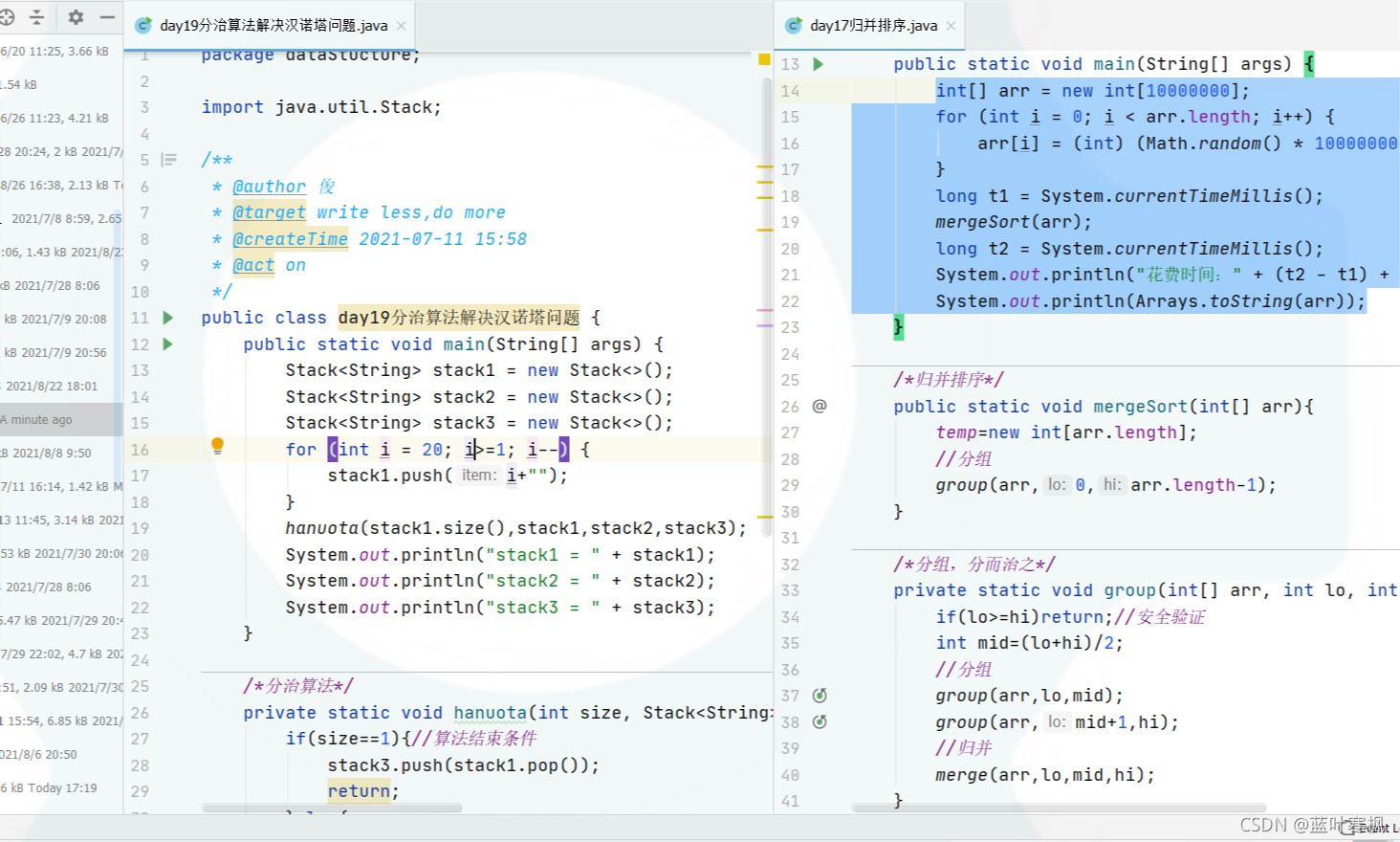Image resolution: width=1400 pixels, height=842 pixels.
Task: Jump to pink stripe mark beside line 11
Action: point(764,311)
